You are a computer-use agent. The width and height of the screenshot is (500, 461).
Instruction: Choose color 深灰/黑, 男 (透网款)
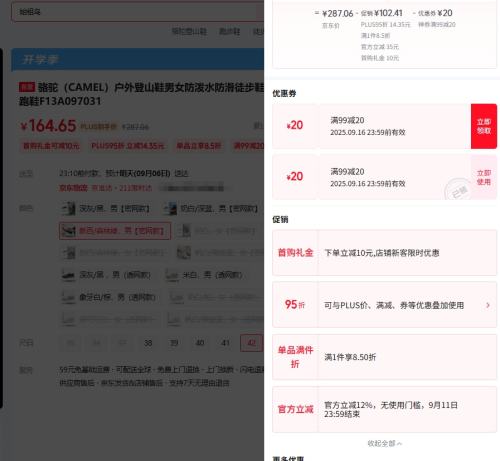(106, 275)
